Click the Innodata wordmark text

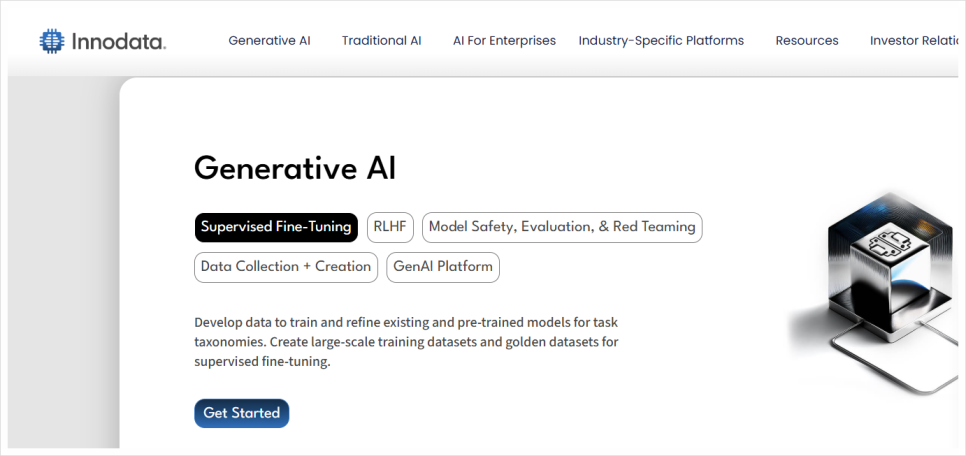[x=118, y=42]
